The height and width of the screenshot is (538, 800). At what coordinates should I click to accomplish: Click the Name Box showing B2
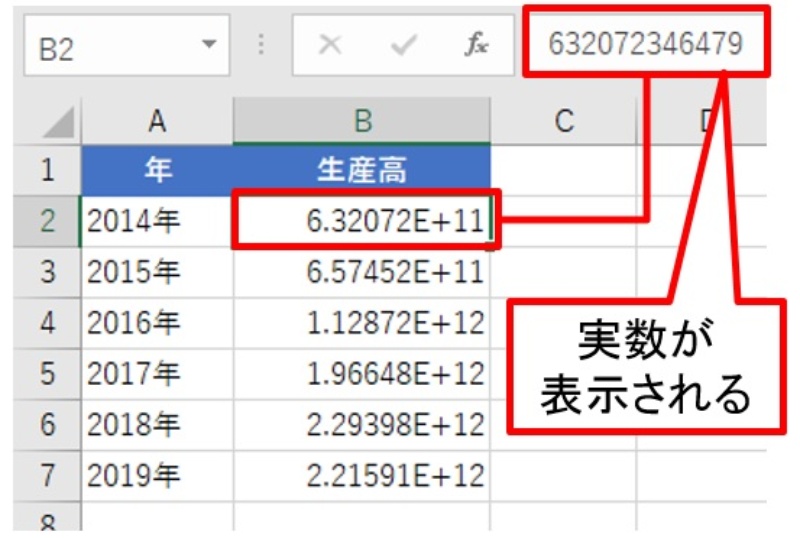[110, 46]
